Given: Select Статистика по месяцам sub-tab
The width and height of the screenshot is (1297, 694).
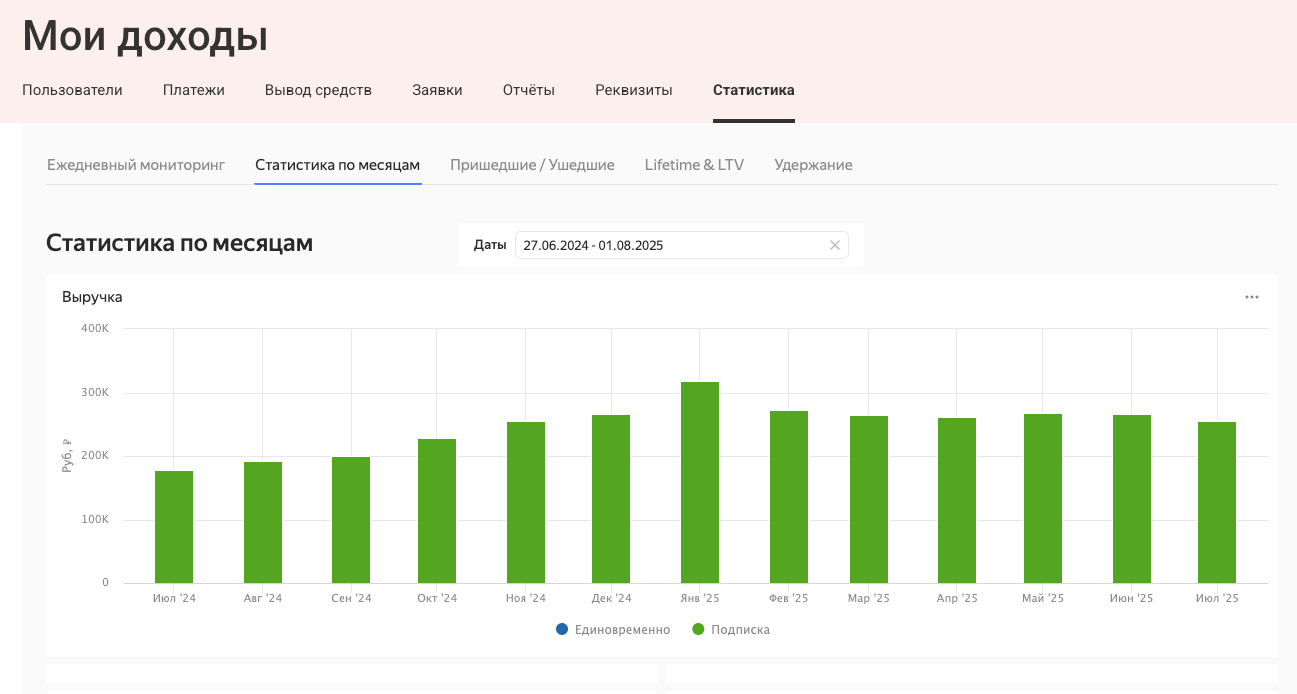Looking at the screenshot, I should click(x=337, y=165).
